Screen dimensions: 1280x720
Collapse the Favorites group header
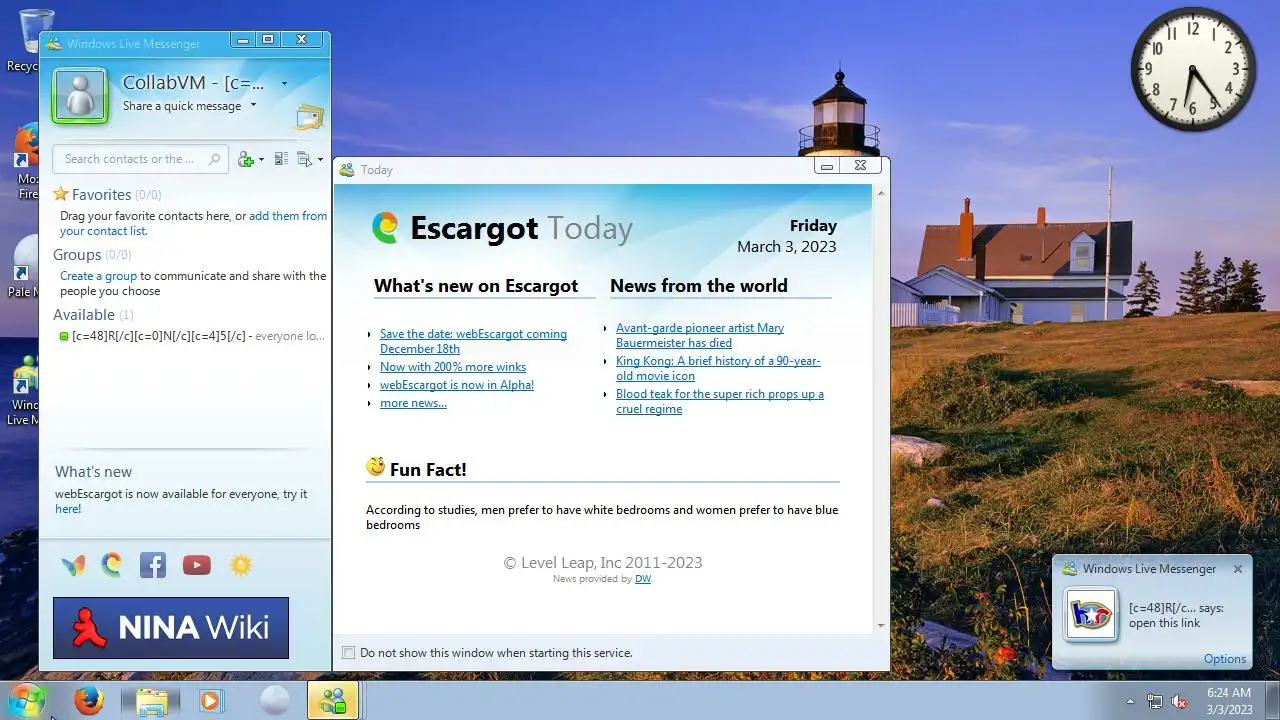click(107, 194)
